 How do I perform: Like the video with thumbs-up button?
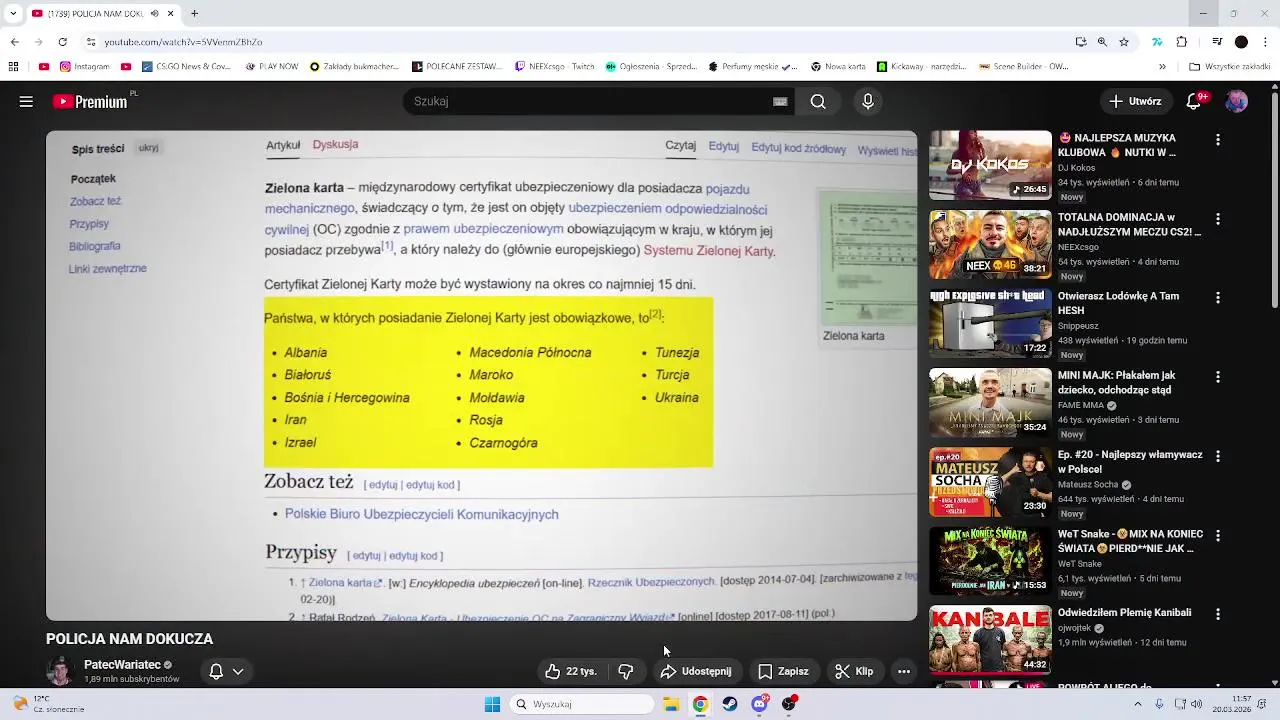tap(570, 672)
